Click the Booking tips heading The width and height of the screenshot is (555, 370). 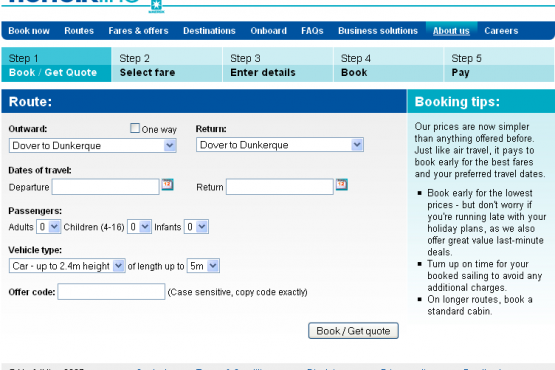coord(457,102)
